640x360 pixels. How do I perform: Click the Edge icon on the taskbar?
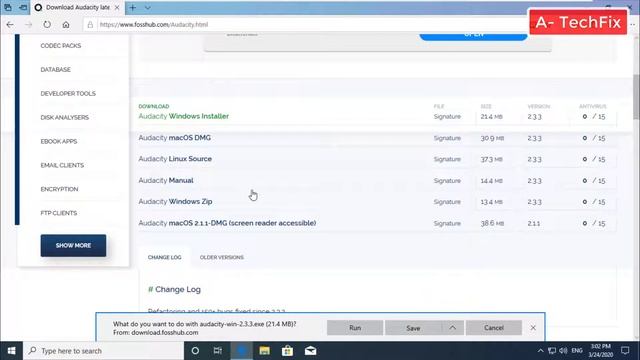coord(242,351)
